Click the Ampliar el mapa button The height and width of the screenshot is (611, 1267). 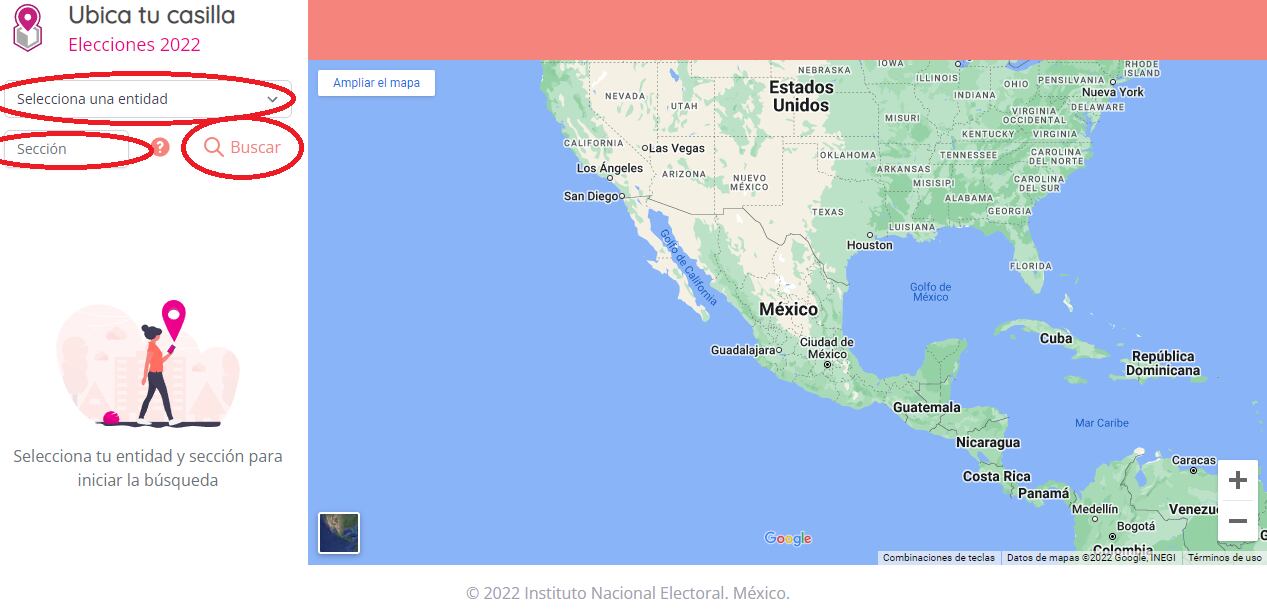376,83
